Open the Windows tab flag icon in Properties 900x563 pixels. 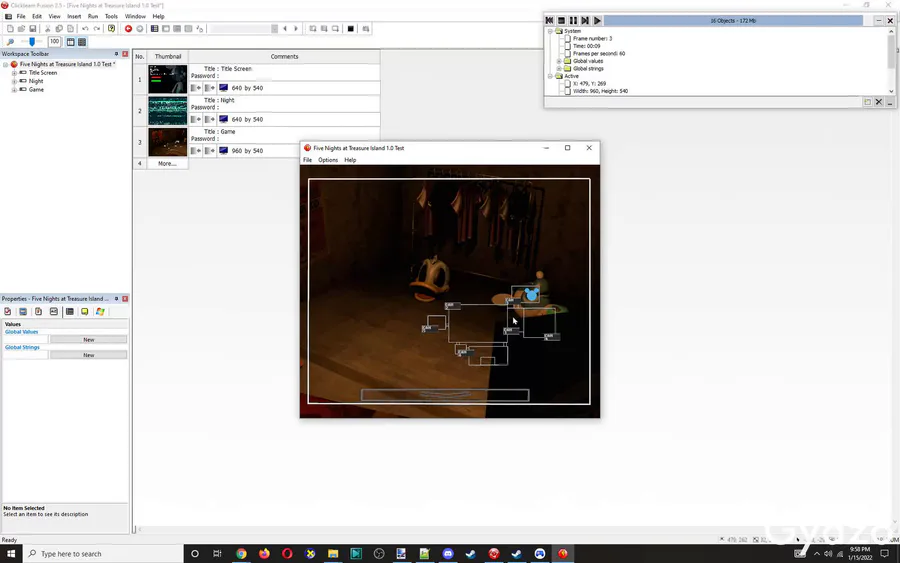pyautogui.click(x=100, y=312)
